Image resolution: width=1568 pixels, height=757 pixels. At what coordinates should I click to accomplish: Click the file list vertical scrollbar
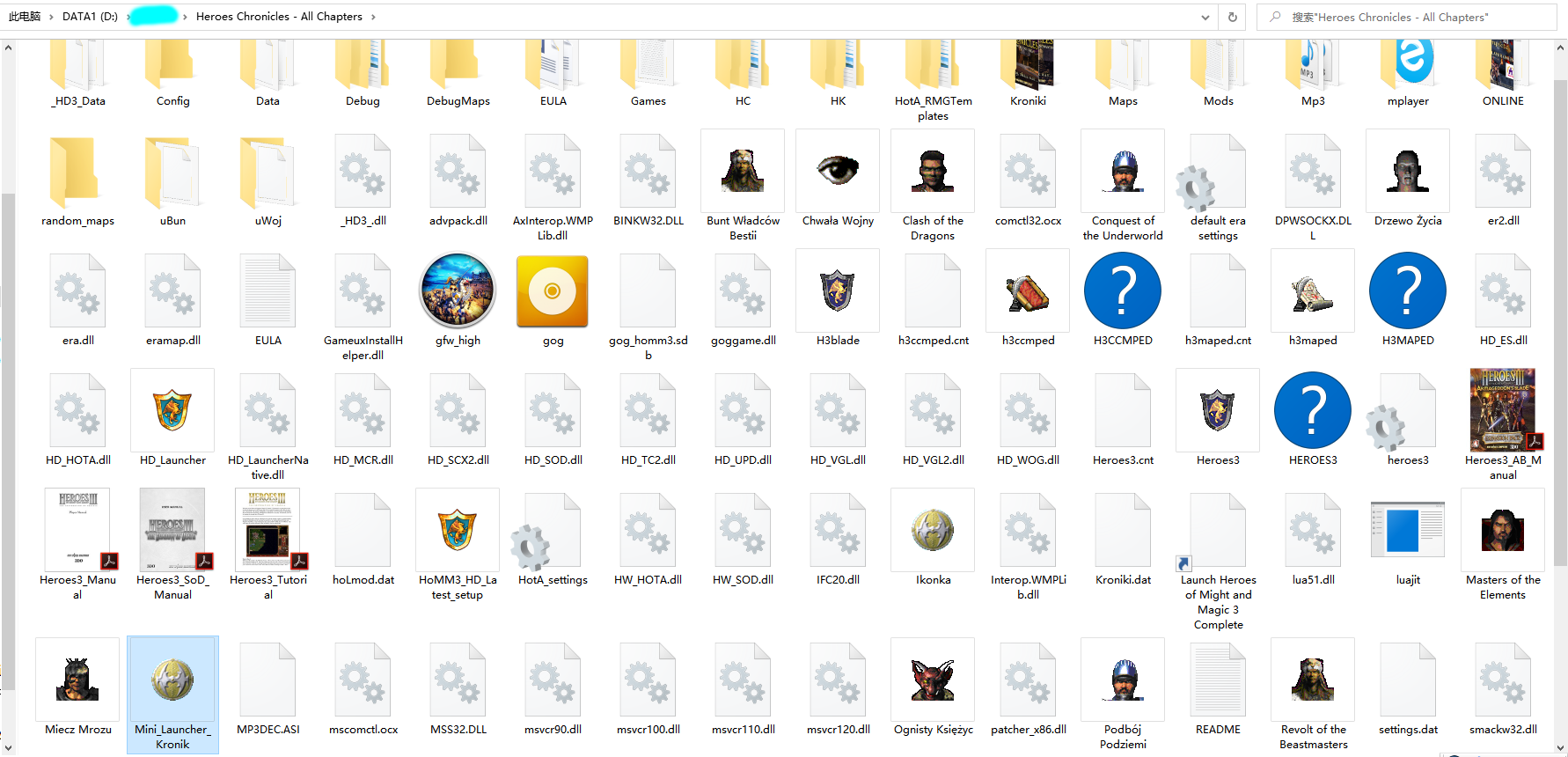(1560, 322)
